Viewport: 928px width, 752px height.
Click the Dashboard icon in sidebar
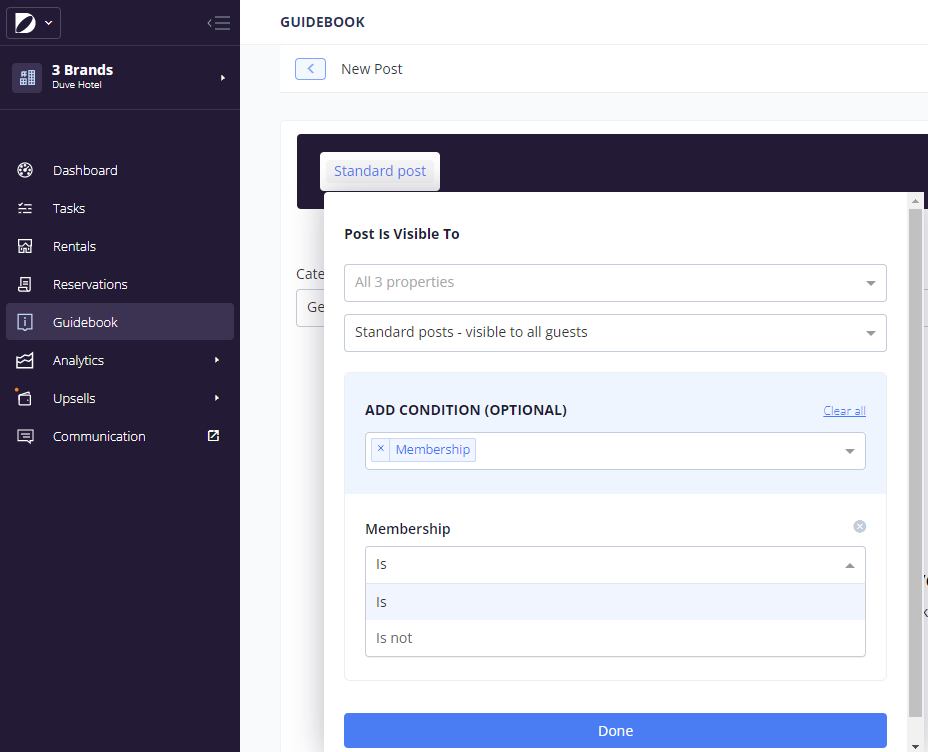click(26, 170)
